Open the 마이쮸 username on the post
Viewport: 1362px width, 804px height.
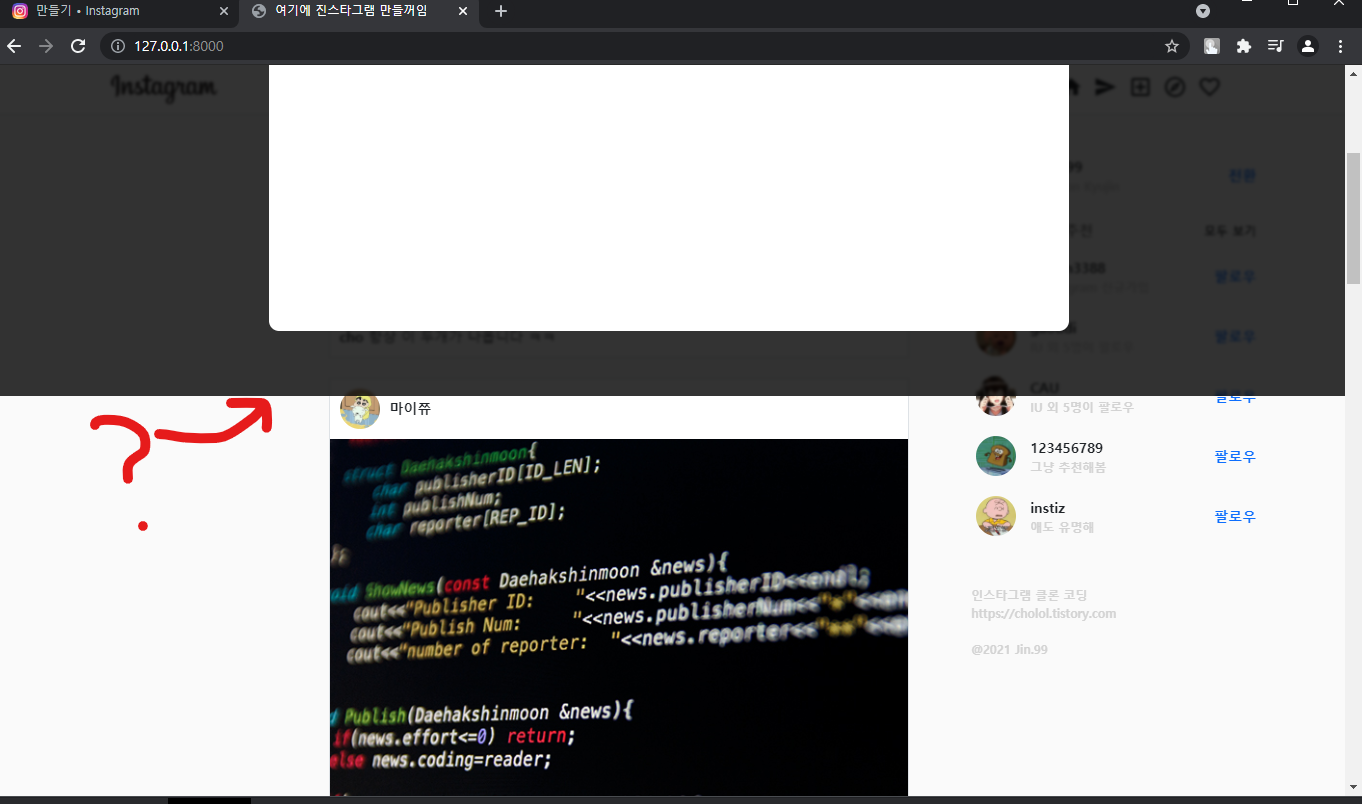coord(410,408)
